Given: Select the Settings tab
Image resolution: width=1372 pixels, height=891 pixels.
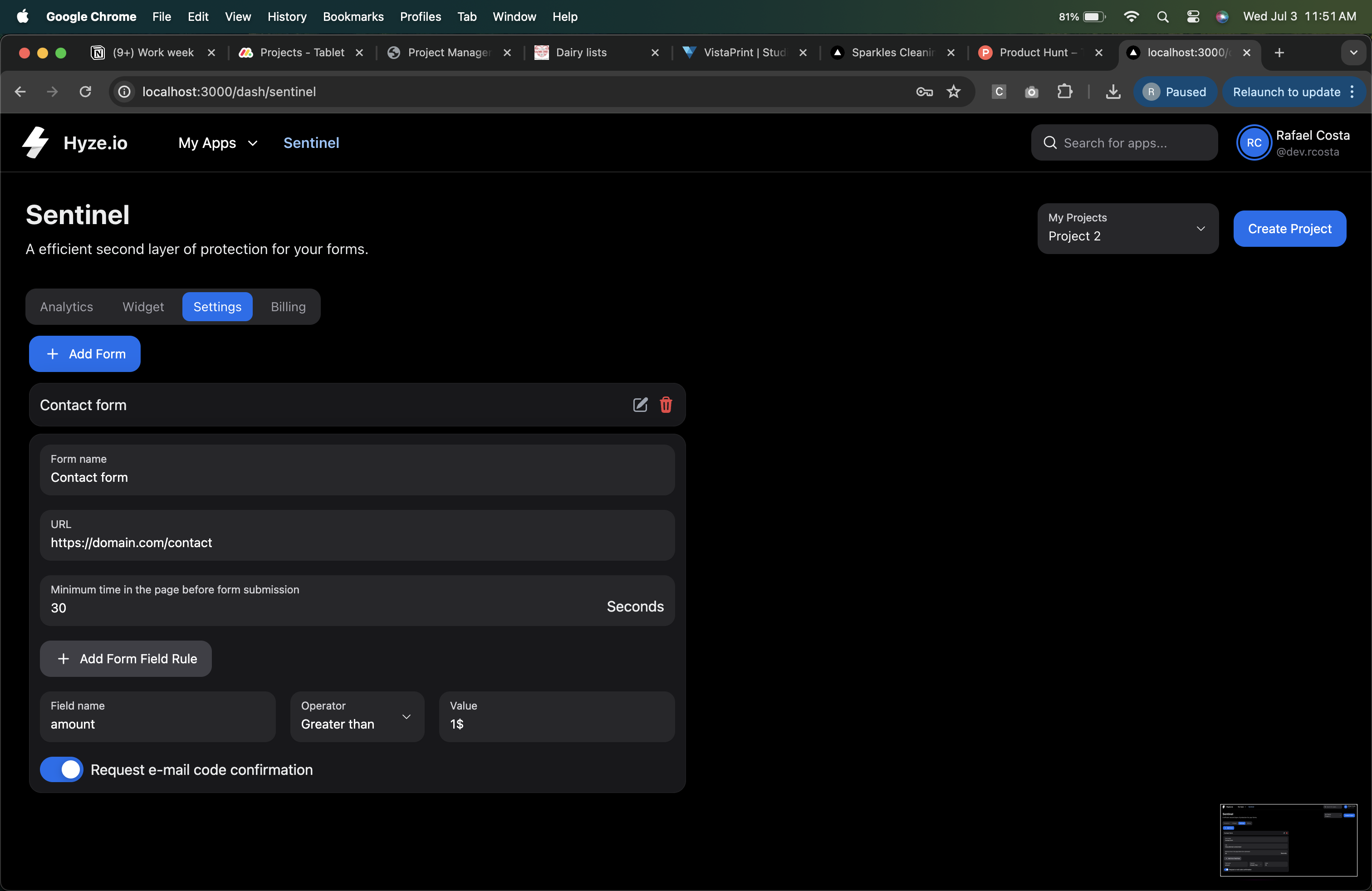Looking at the screenshot, I should coord(217,307).
